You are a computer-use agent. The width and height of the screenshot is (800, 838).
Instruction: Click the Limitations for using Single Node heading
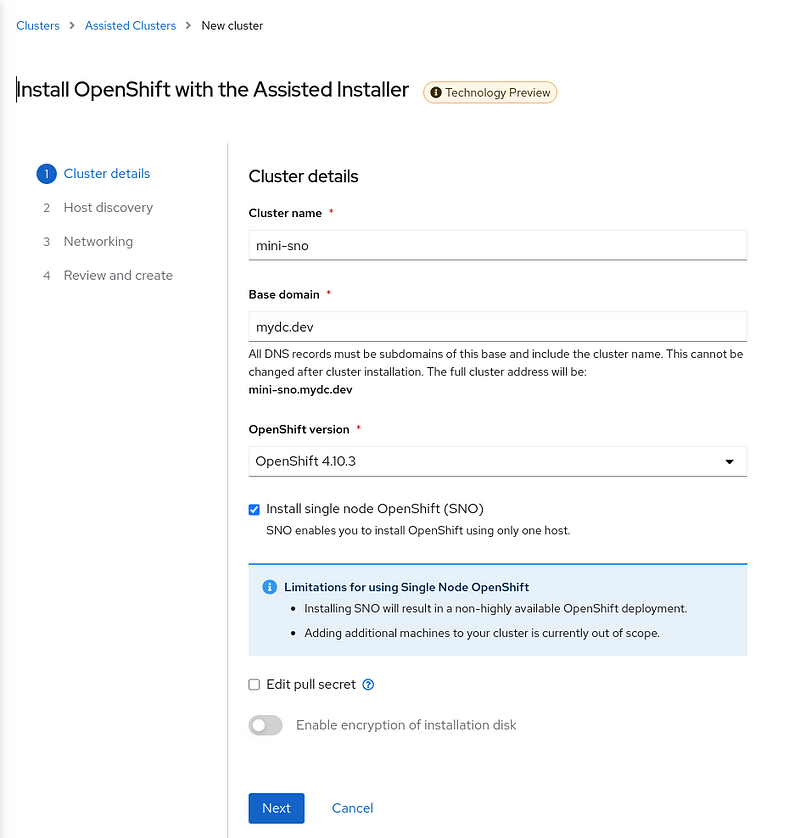click(407, 587)
